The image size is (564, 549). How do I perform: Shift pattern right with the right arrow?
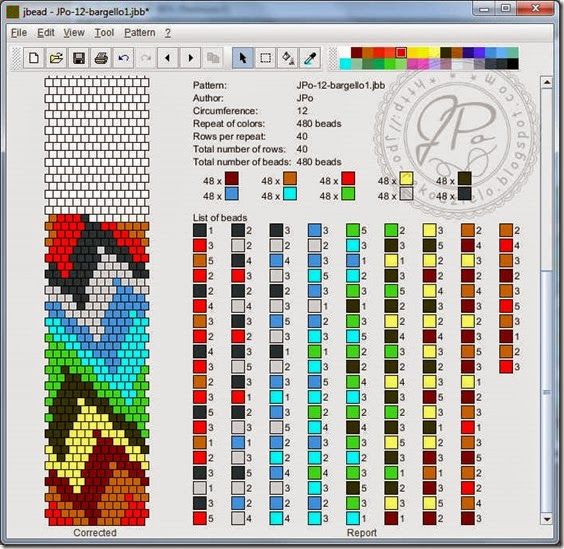pyautogui.click(x=190, y=58)
